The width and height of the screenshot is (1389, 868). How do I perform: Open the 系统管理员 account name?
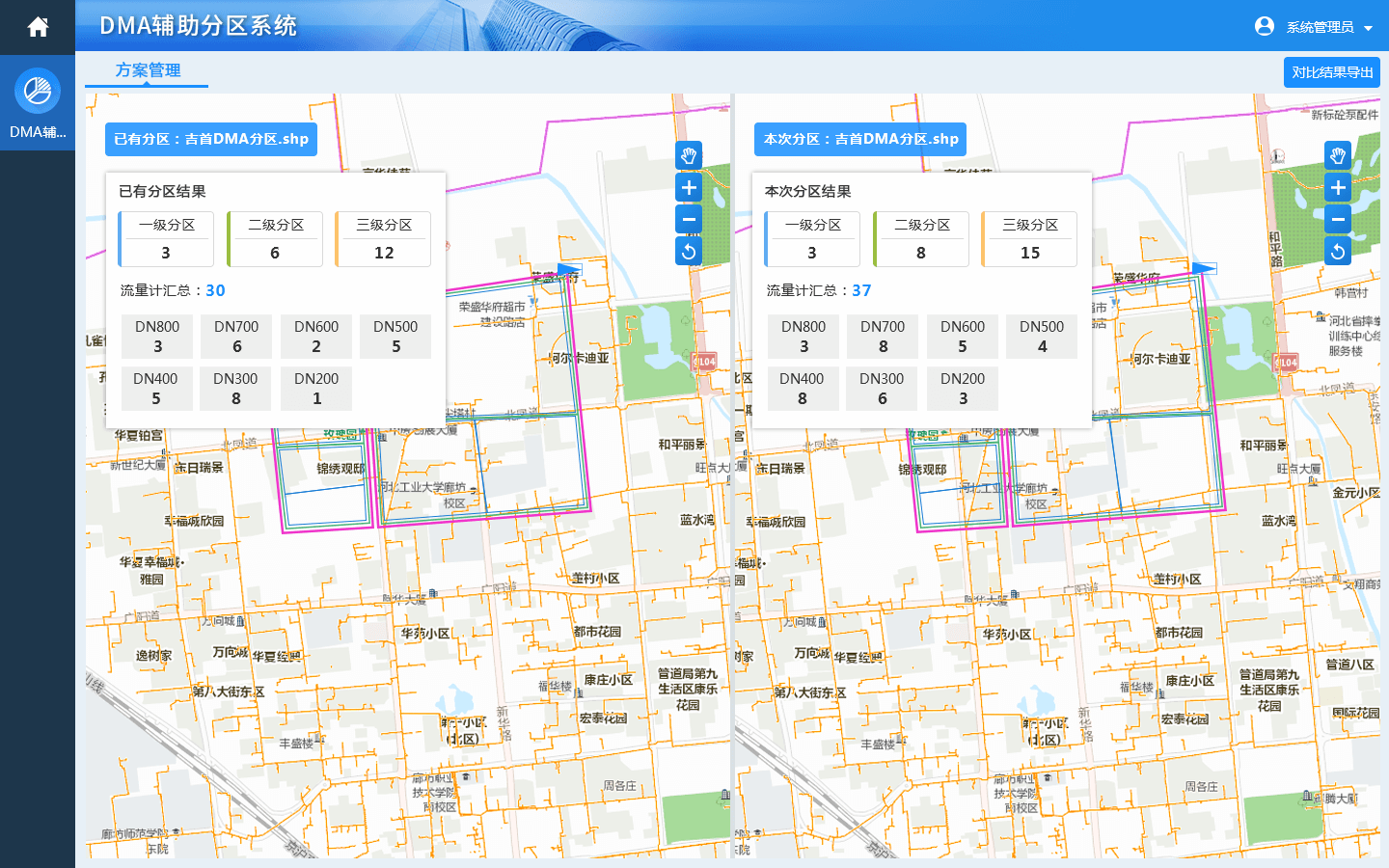pos(1320,27)
